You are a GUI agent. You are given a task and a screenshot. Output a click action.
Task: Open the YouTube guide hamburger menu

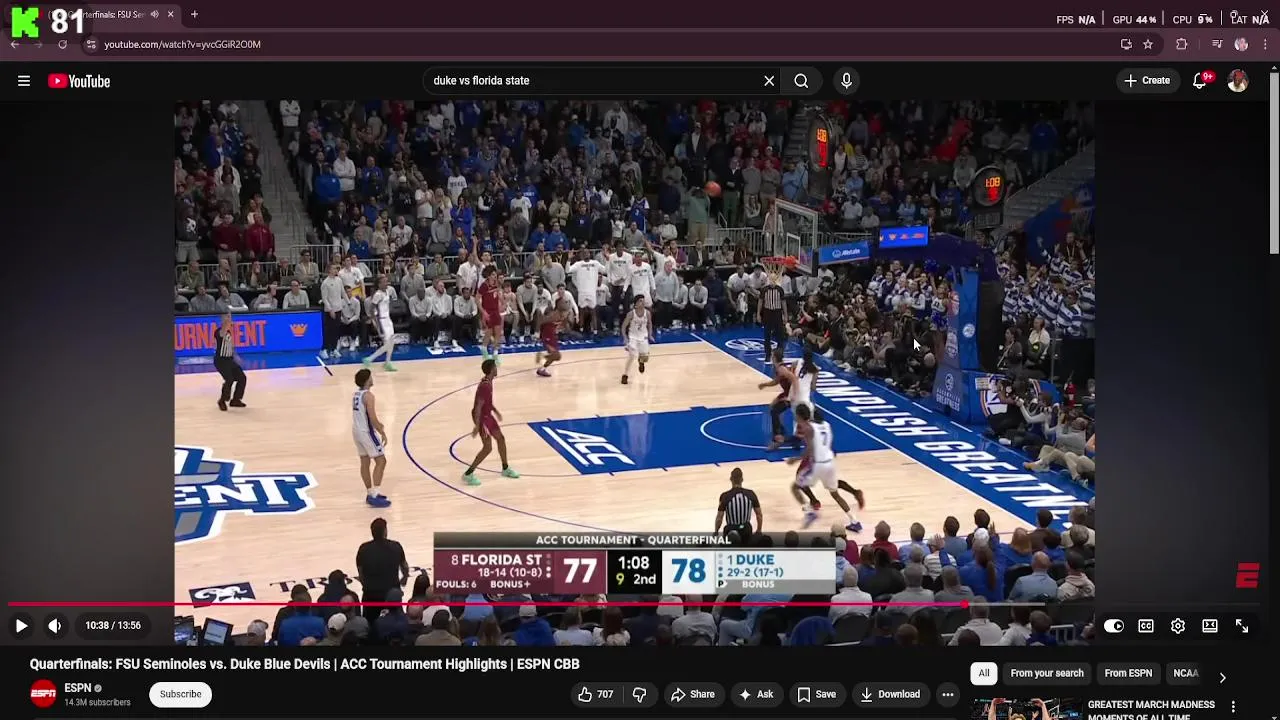click(24, 81)
